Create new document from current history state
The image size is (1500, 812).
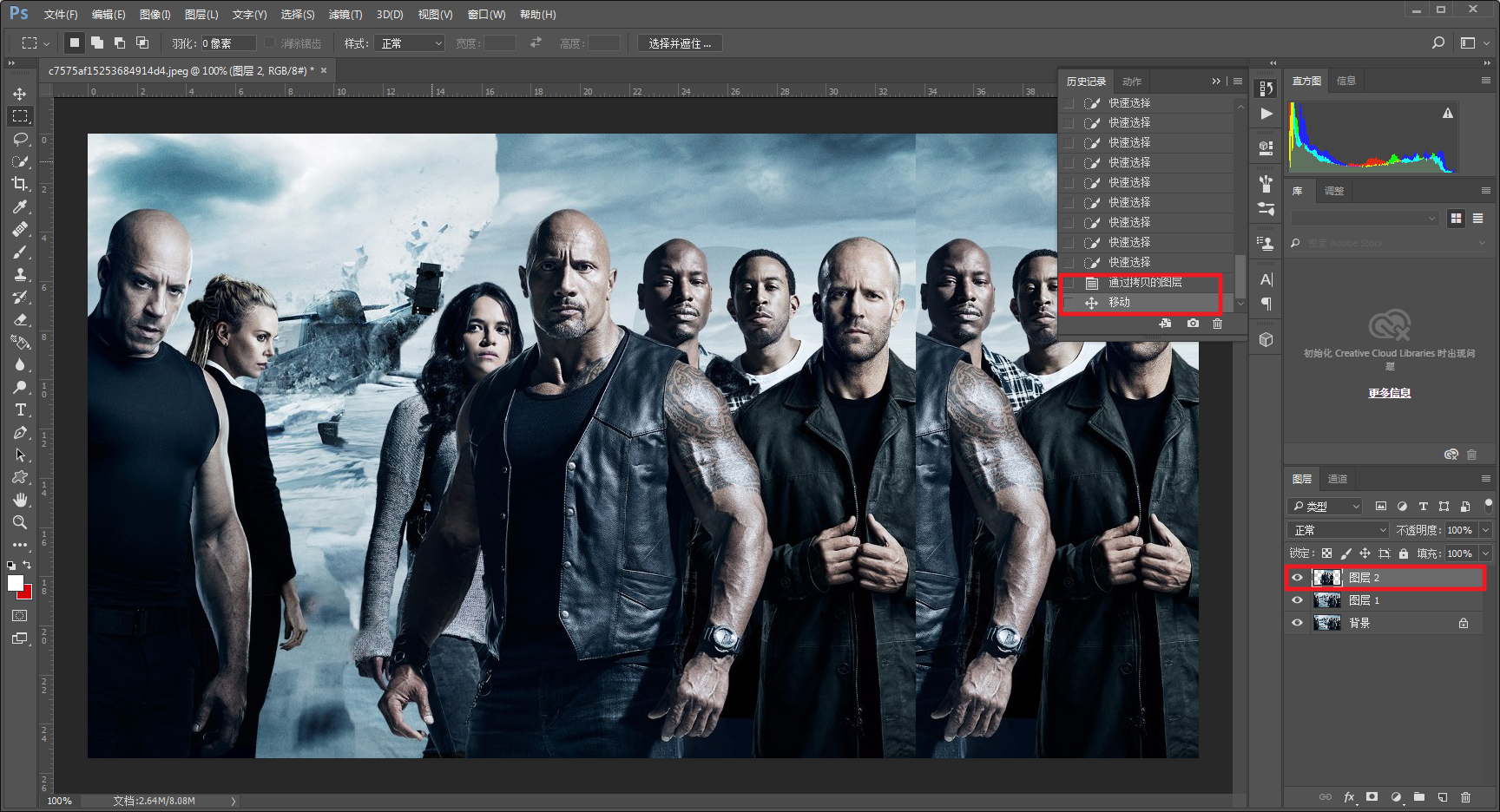1165,324
